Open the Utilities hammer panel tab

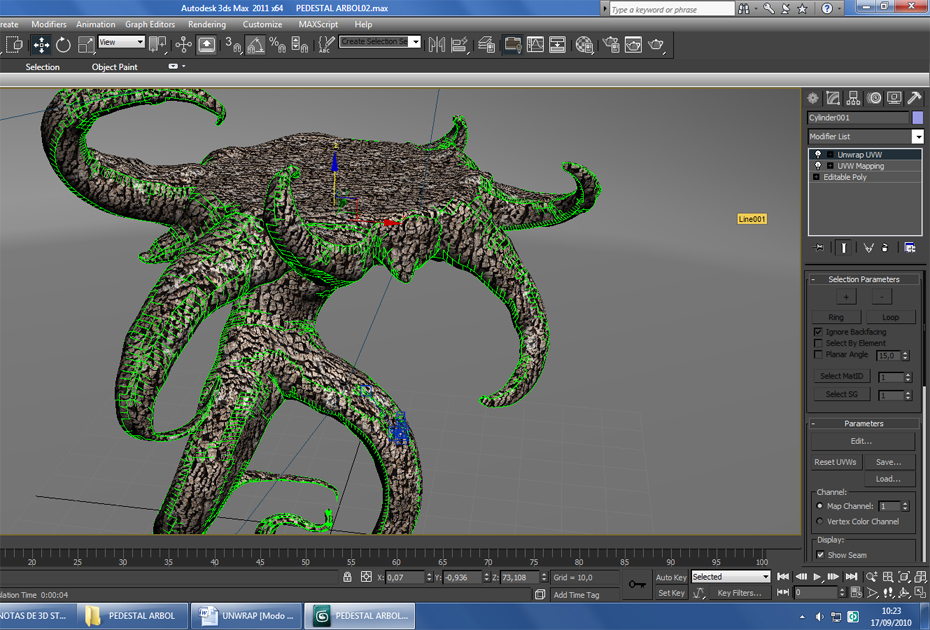(914, 98)
